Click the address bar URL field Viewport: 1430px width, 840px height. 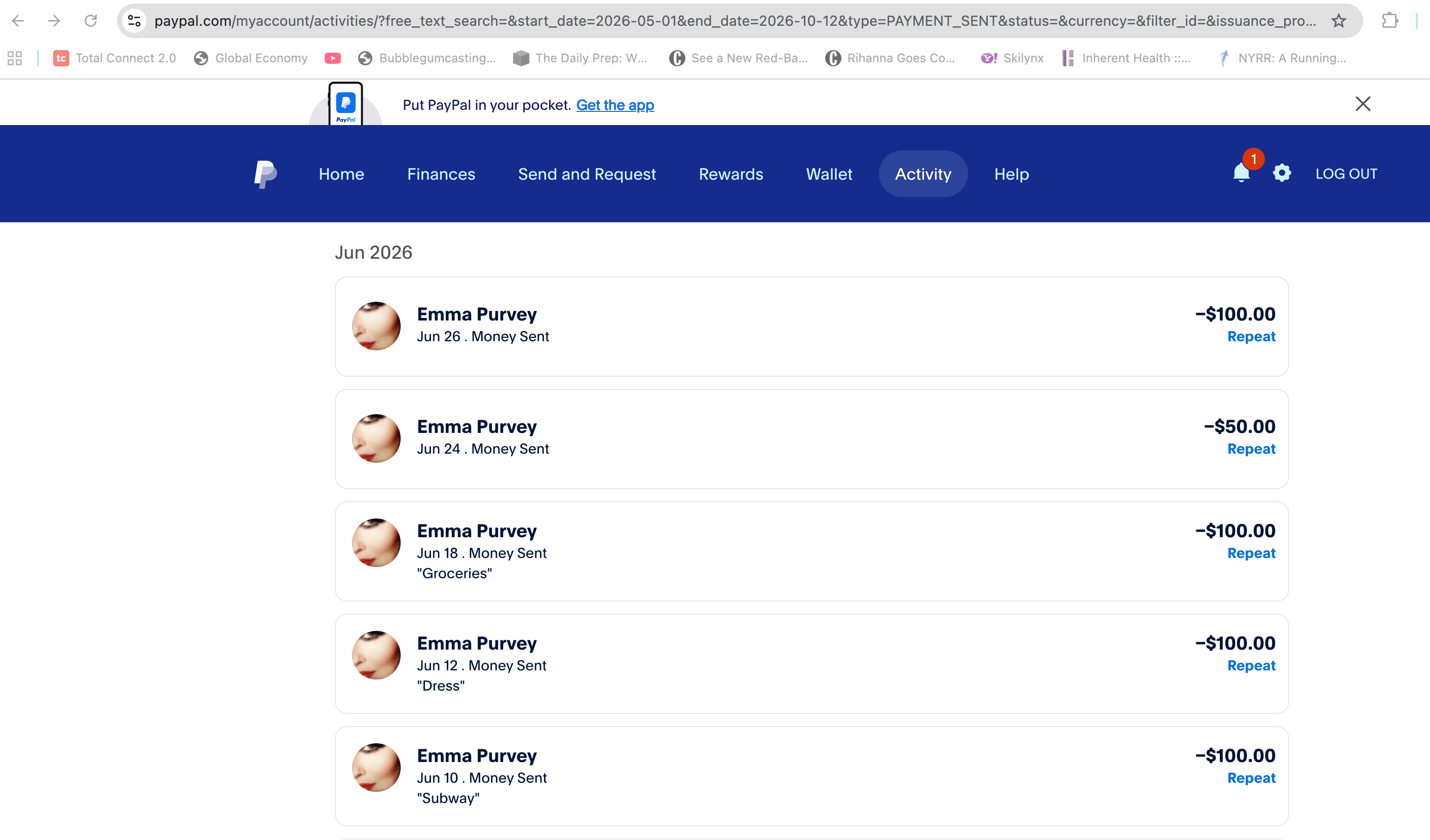[735, 21]
